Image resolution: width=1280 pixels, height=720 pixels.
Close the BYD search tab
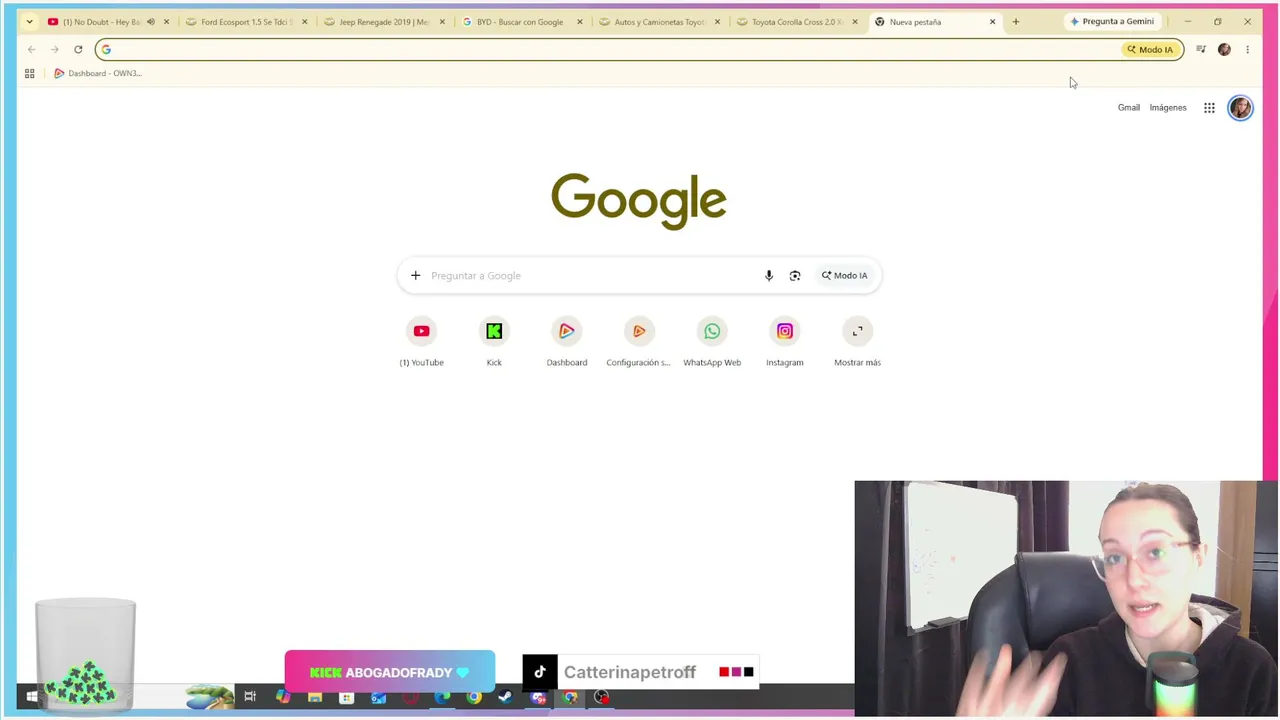coord(579,21)
